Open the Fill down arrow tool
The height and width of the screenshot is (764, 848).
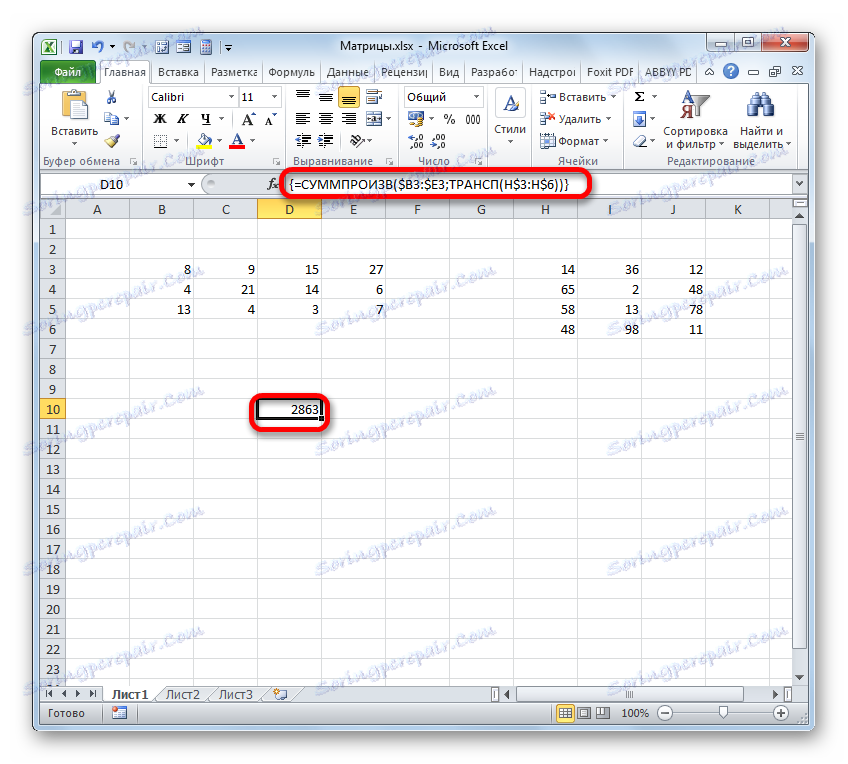[639, 119]
